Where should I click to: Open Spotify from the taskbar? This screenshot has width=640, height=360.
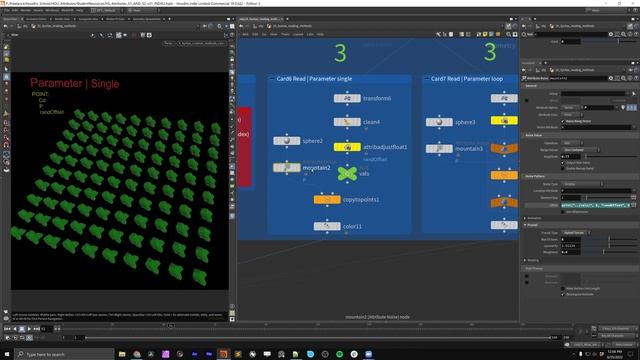340,354
